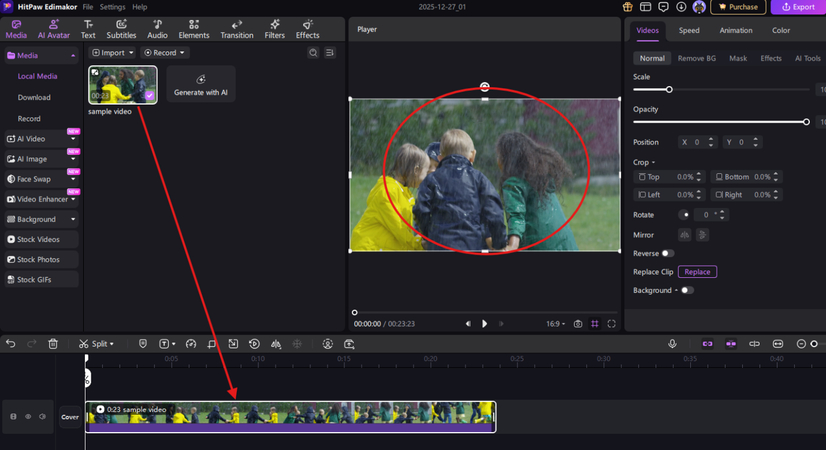Open the Import dropdown
The image size is (826, 450).
point(112,53)
